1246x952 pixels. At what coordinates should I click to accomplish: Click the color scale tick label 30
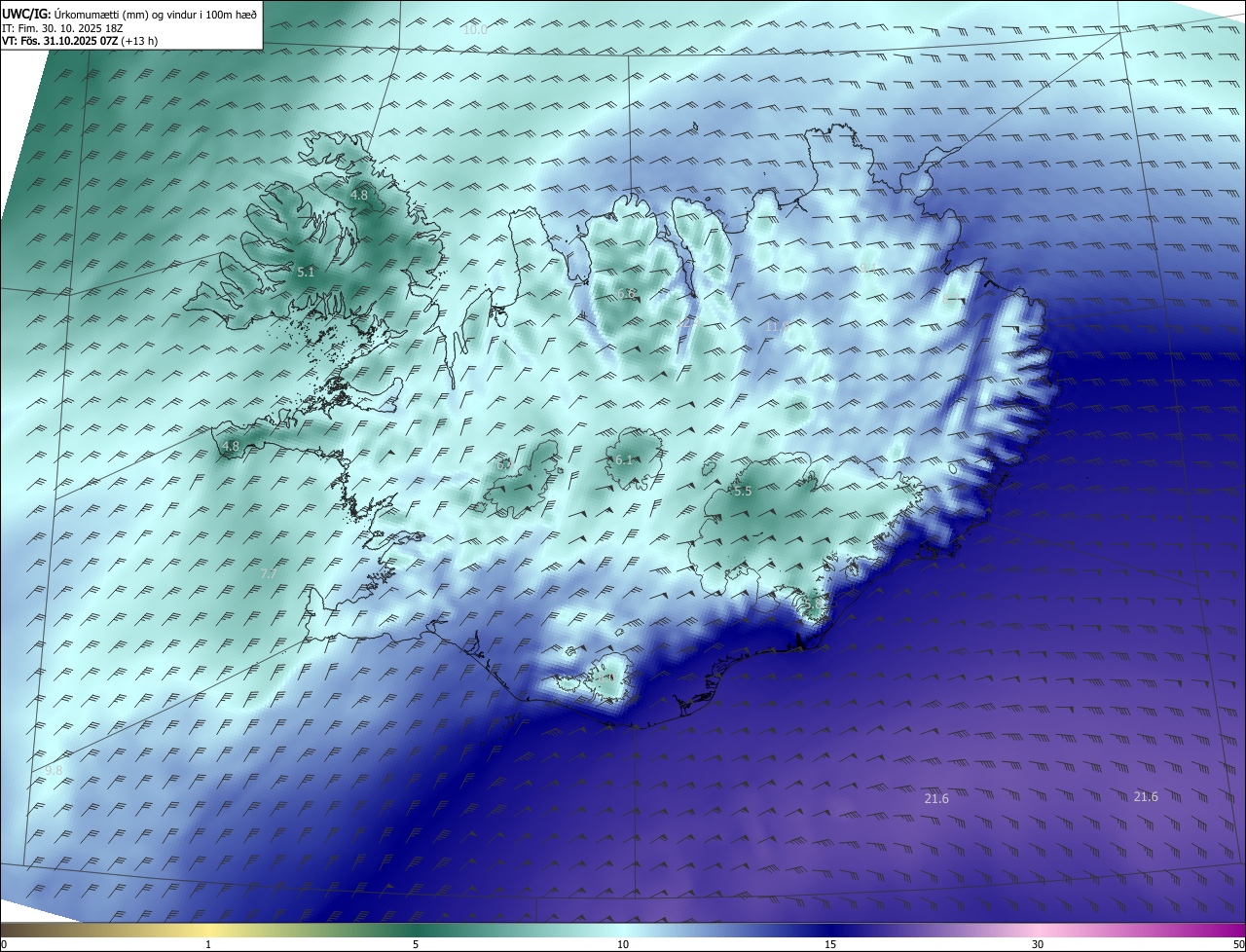1038,944
